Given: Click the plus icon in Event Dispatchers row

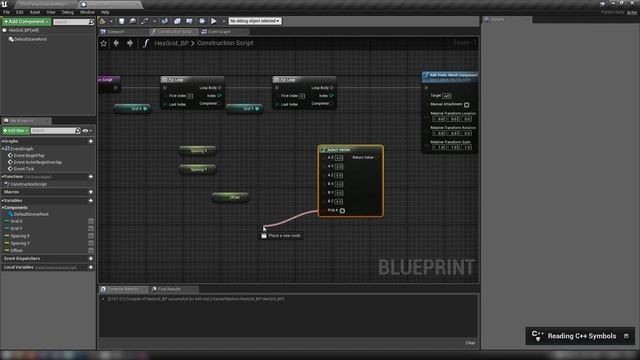Looking at the screenshot, I should click(x=91, y=259).
